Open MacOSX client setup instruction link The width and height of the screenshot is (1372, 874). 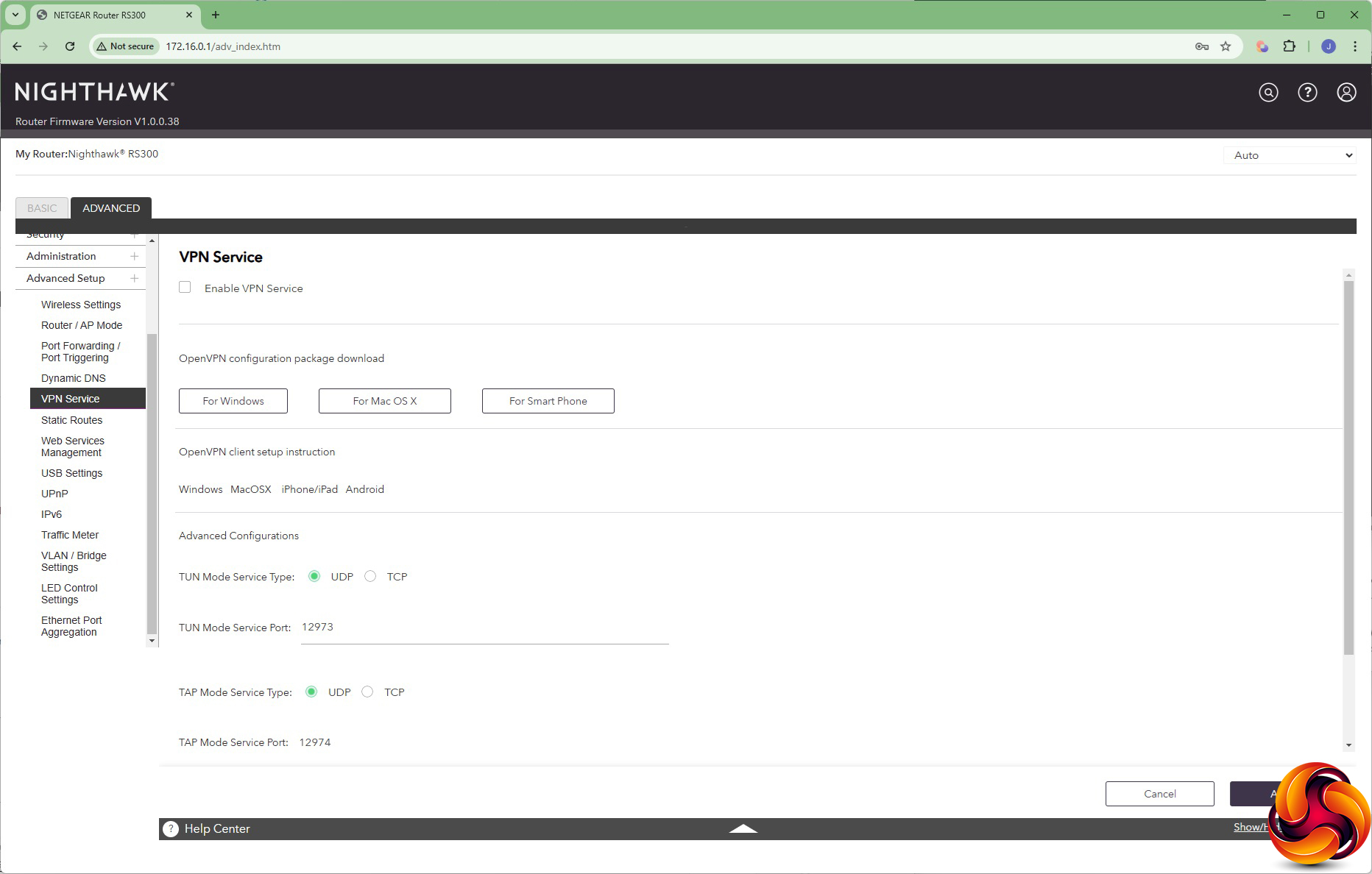(x=251, y=489)
